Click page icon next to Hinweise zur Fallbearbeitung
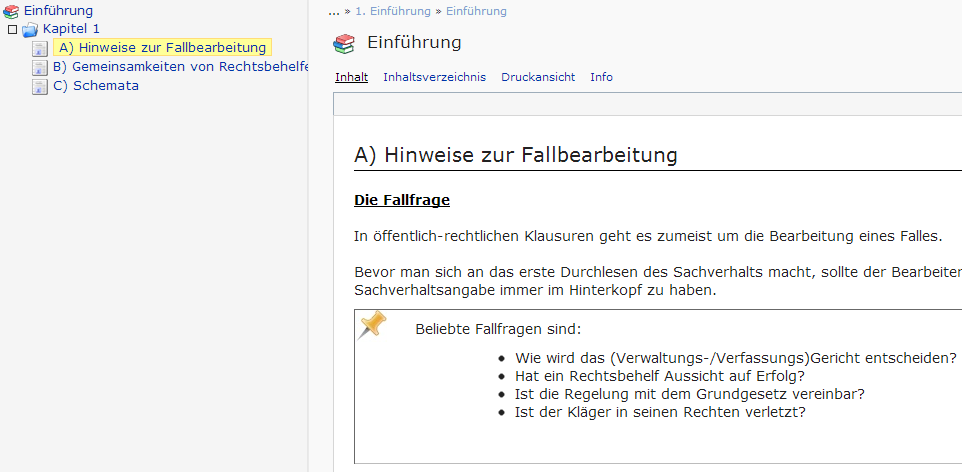 pos(40,48)
